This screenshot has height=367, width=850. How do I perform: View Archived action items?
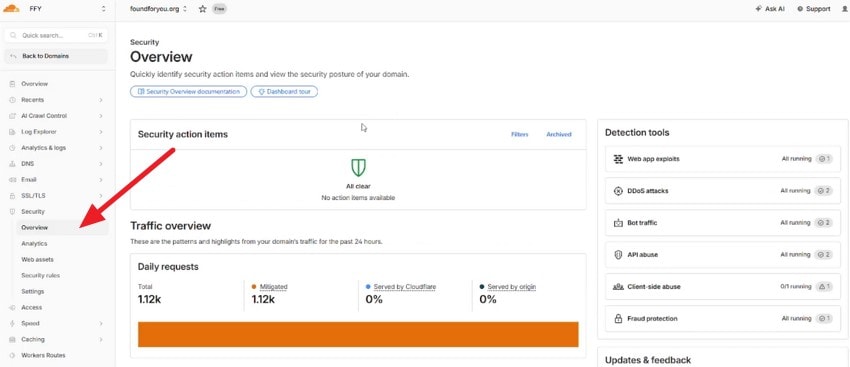click(x=559, y=134)
